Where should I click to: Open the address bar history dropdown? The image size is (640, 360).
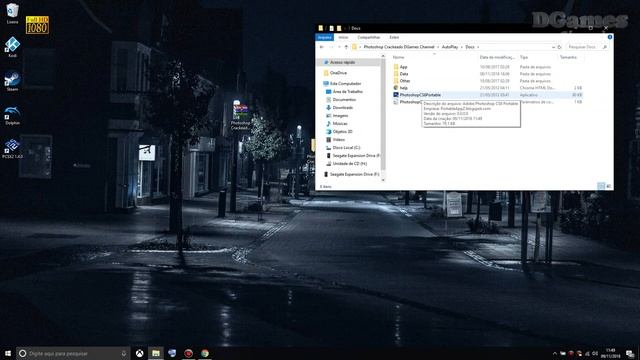click(553, 47)
